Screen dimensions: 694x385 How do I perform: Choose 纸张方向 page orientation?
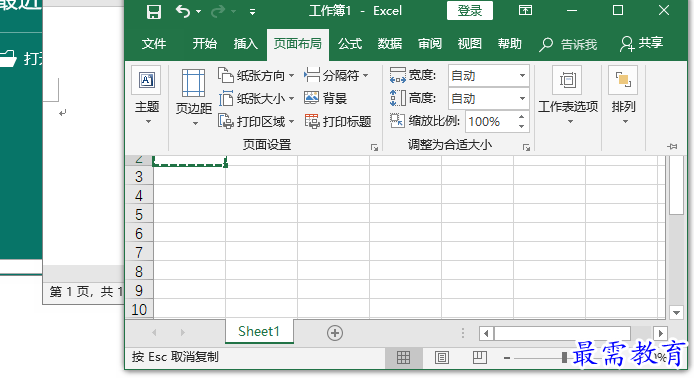256,76
